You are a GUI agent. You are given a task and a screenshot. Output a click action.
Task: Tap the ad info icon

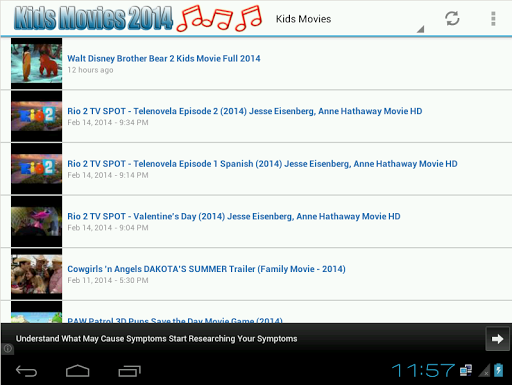pyautogui.click(x=8, y=349)
